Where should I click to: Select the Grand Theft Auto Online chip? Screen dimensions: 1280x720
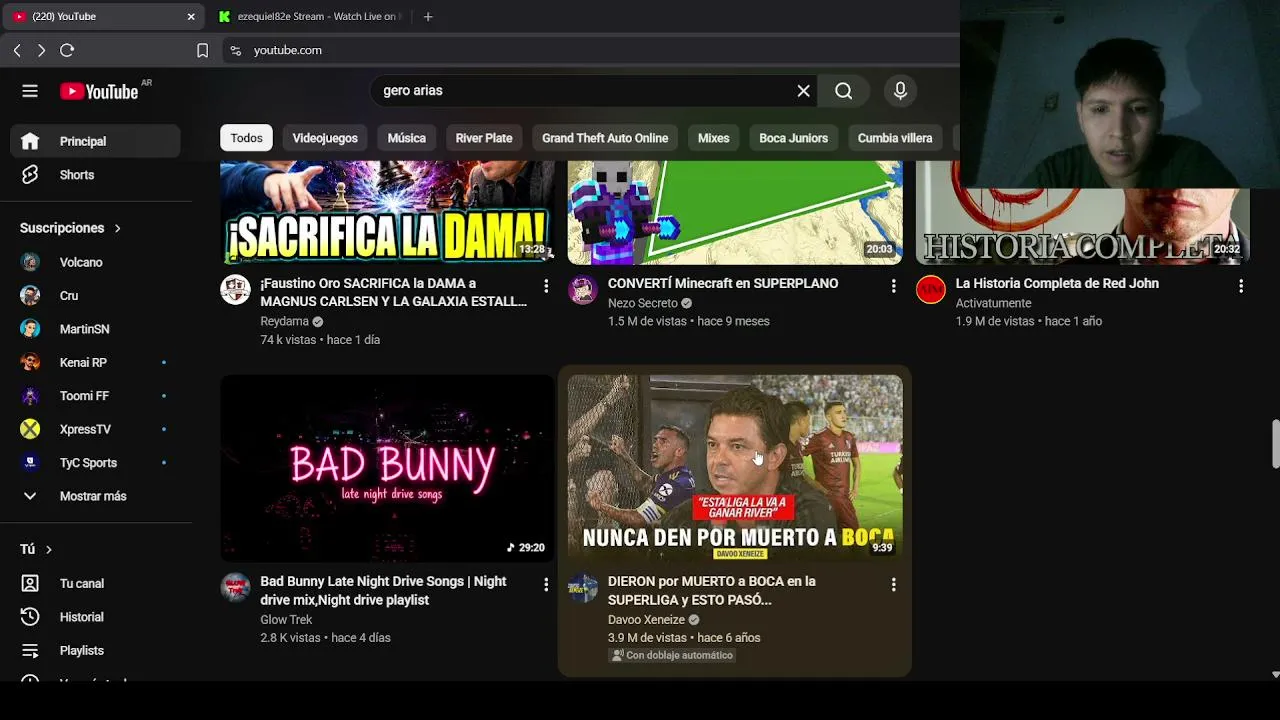(x=605, y=138)
